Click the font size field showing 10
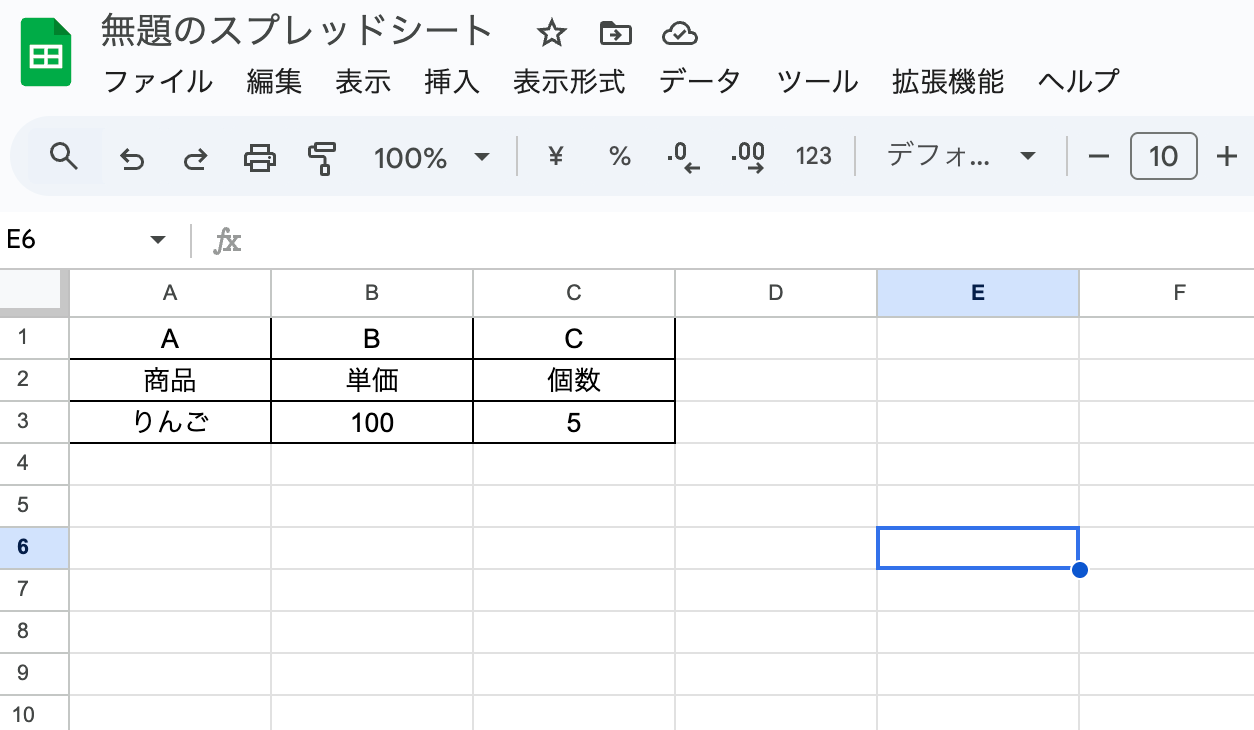 tap(1163, 157)
